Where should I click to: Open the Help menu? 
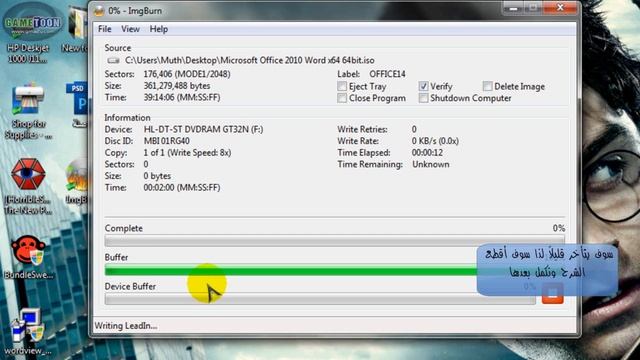coord(158,29)
